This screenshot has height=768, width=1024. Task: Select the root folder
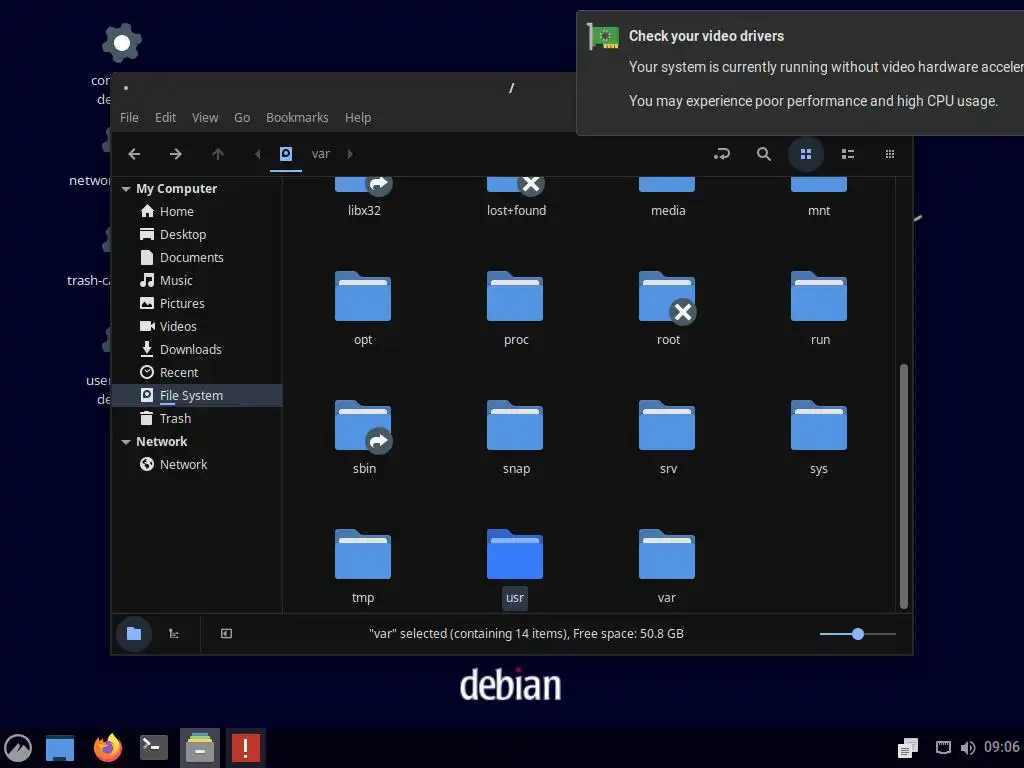667,296
